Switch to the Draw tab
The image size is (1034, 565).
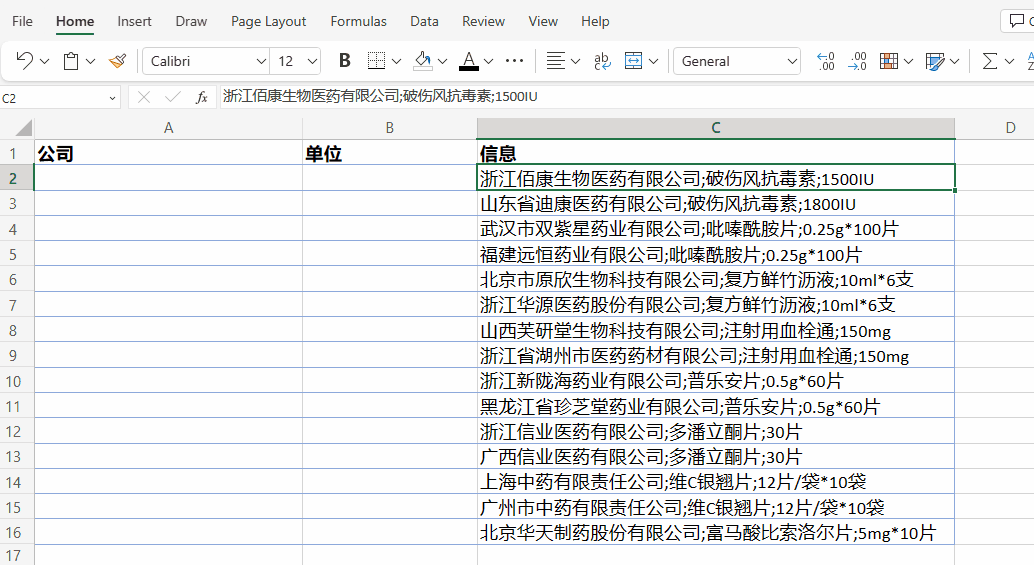click(x=191, y=21)
